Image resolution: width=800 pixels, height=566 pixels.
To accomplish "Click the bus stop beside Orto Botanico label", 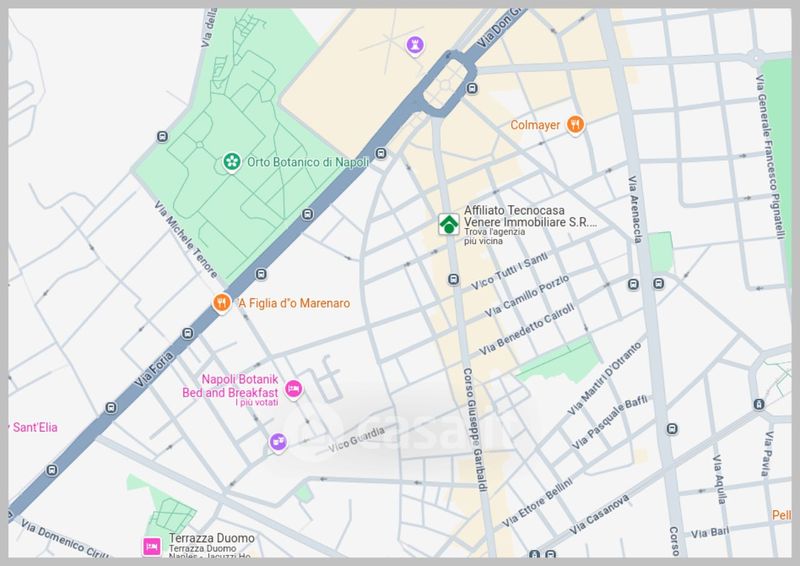I will click(381, 155).
